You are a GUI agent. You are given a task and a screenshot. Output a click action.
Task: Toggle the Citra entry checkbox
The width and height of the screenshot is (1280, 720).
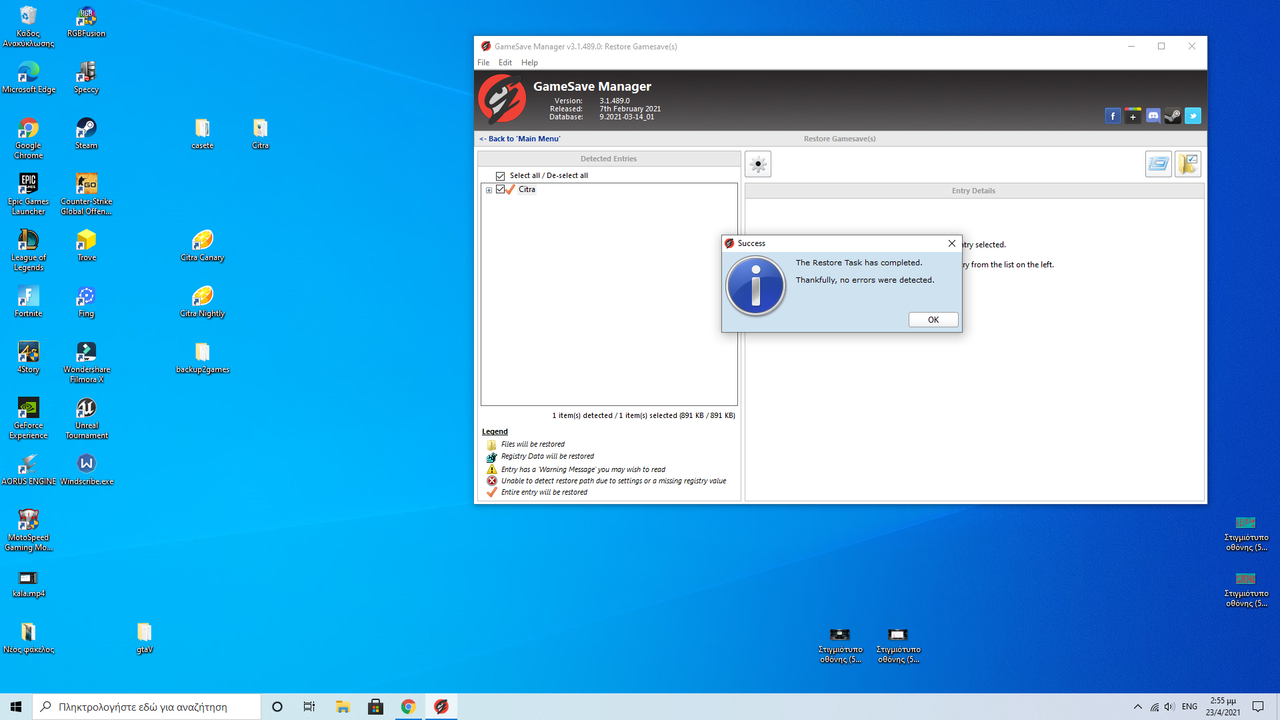[501, 189]
